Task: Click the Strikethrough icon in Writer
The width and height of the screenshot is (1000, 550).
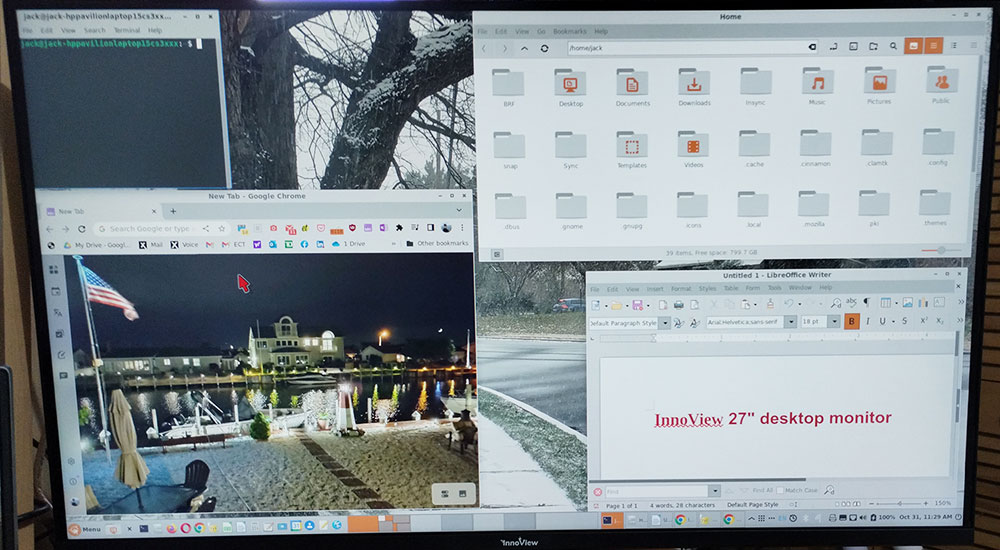Action: pos(904,321)
